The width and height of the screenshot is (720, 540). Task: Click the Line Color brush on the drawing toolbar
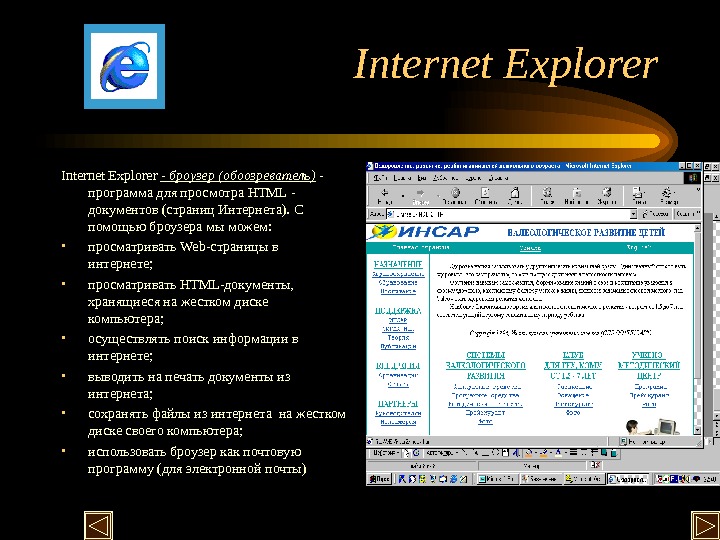click(x=544, y=453)
